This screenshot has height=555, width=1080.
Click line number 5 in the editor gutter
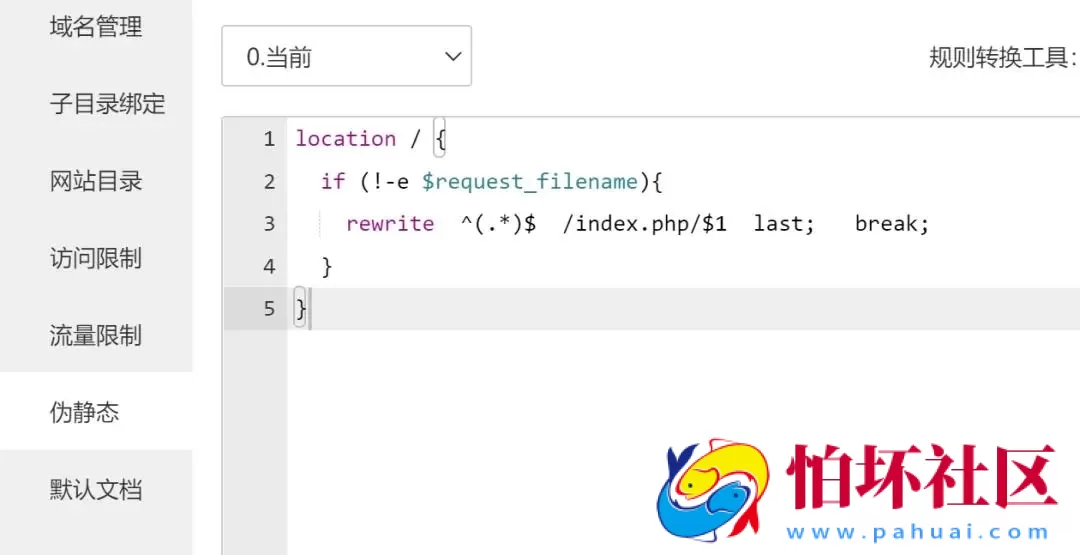point(268,309)
